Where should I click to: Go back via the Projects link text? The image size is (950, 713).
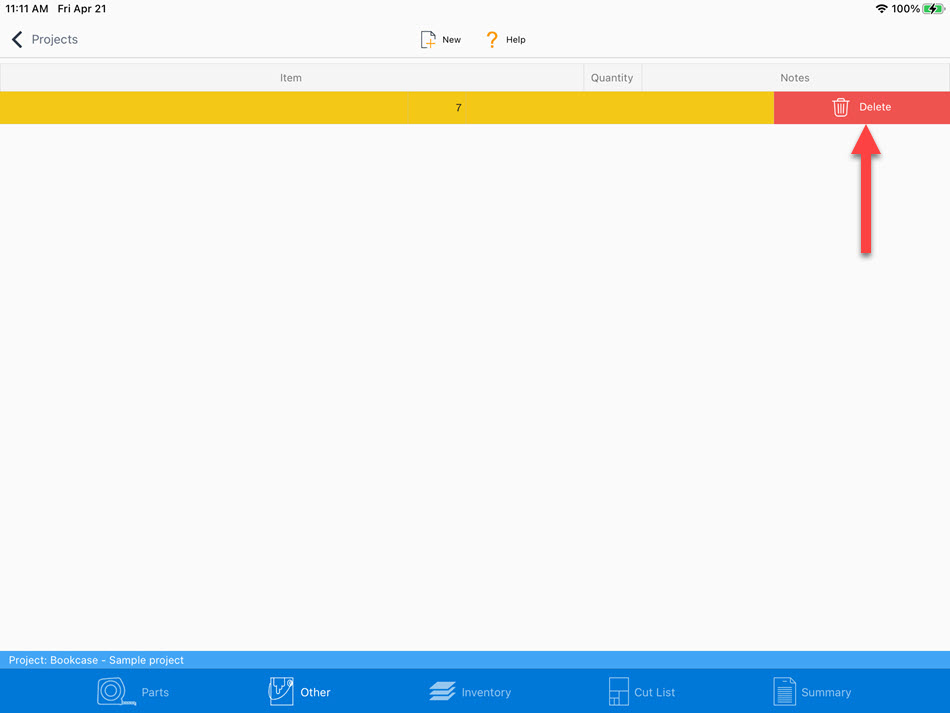55,40
